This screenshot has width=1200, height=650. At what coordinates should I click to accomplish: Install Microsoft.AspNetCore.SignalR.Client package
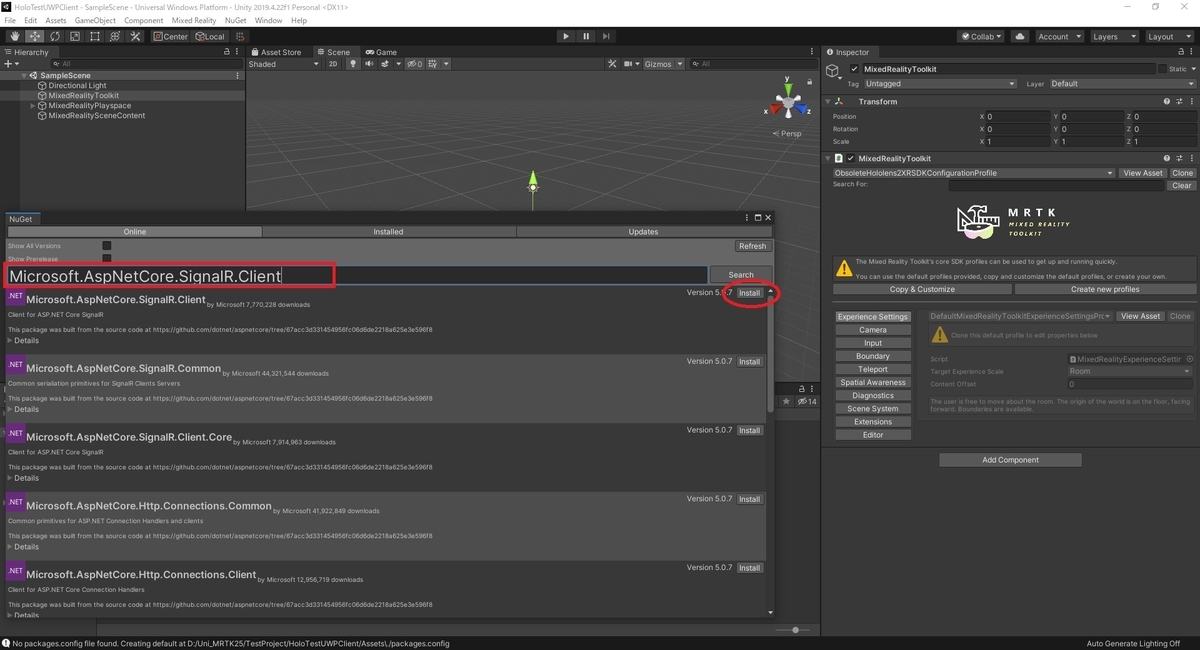(x=749, y=293)
